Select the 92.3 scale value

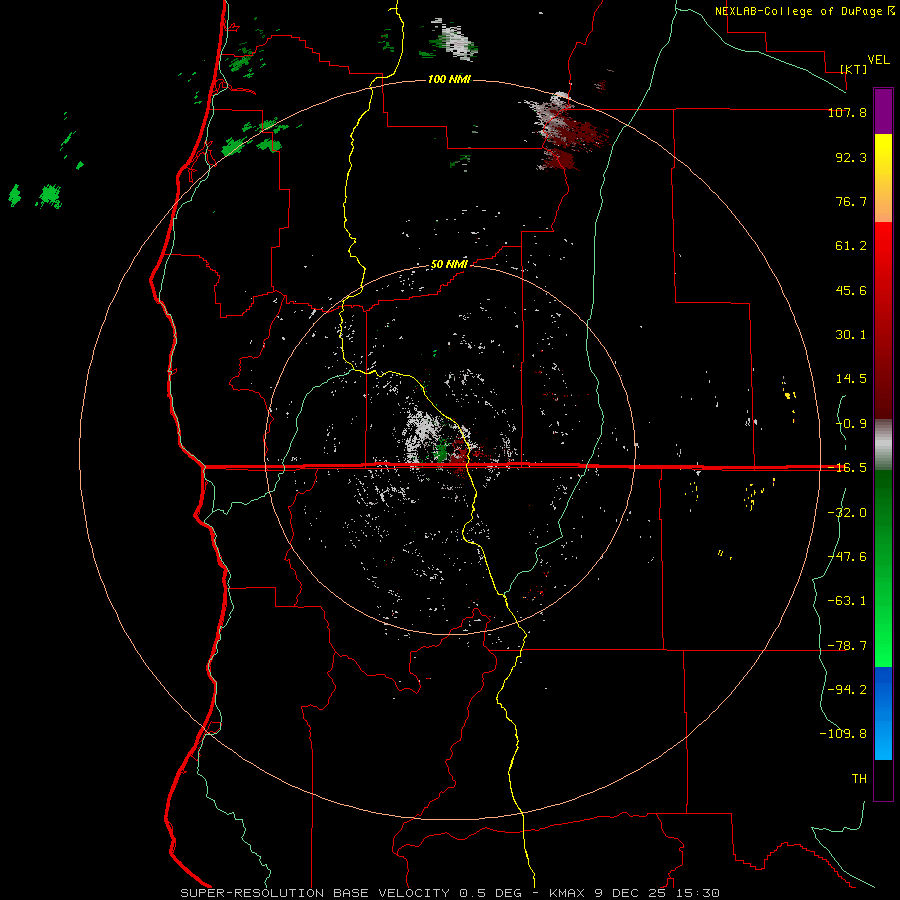click(851, 157)
